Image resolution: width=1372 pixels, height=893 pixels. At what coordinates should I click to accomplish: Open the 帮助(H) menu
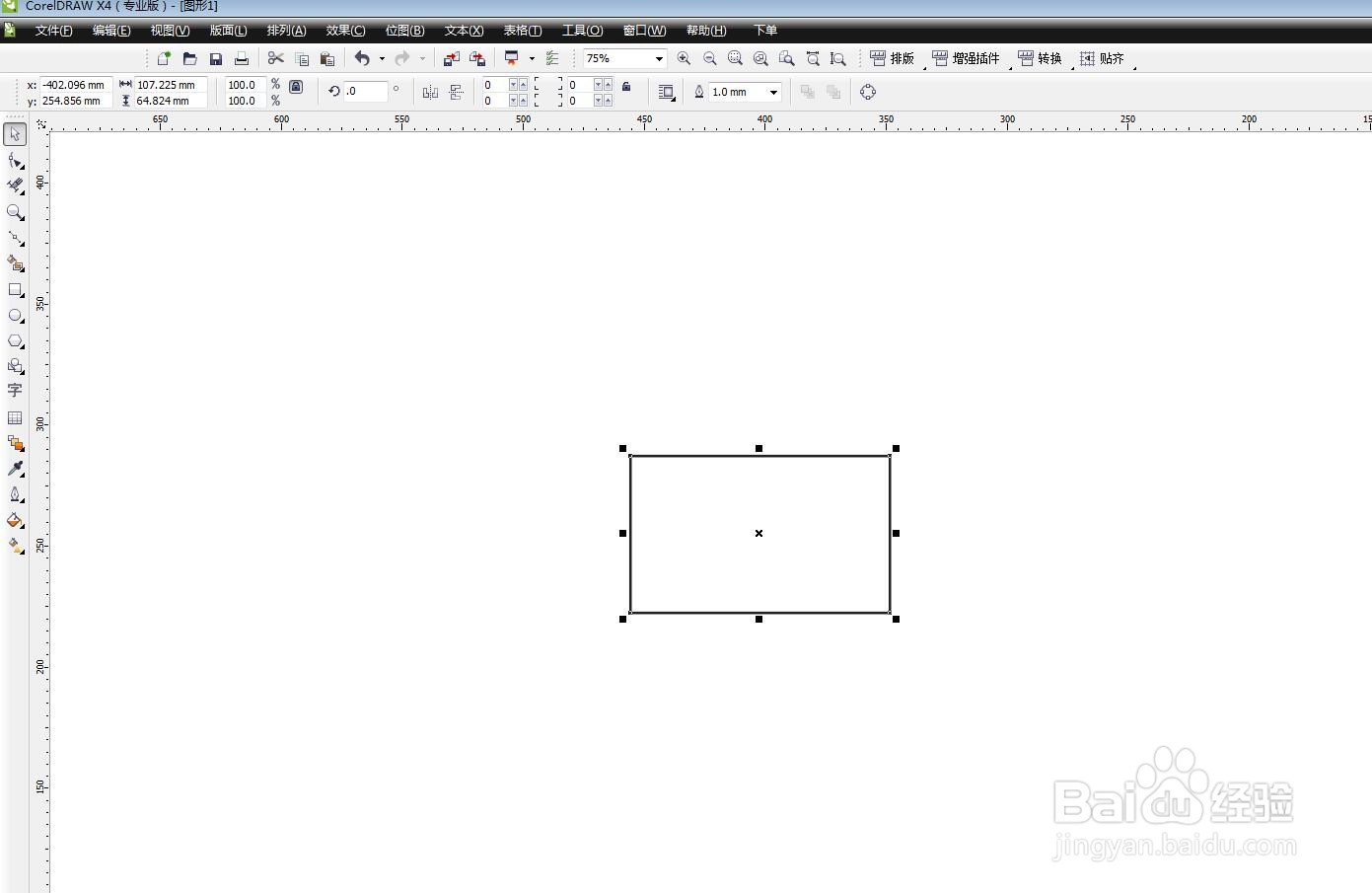706,31
